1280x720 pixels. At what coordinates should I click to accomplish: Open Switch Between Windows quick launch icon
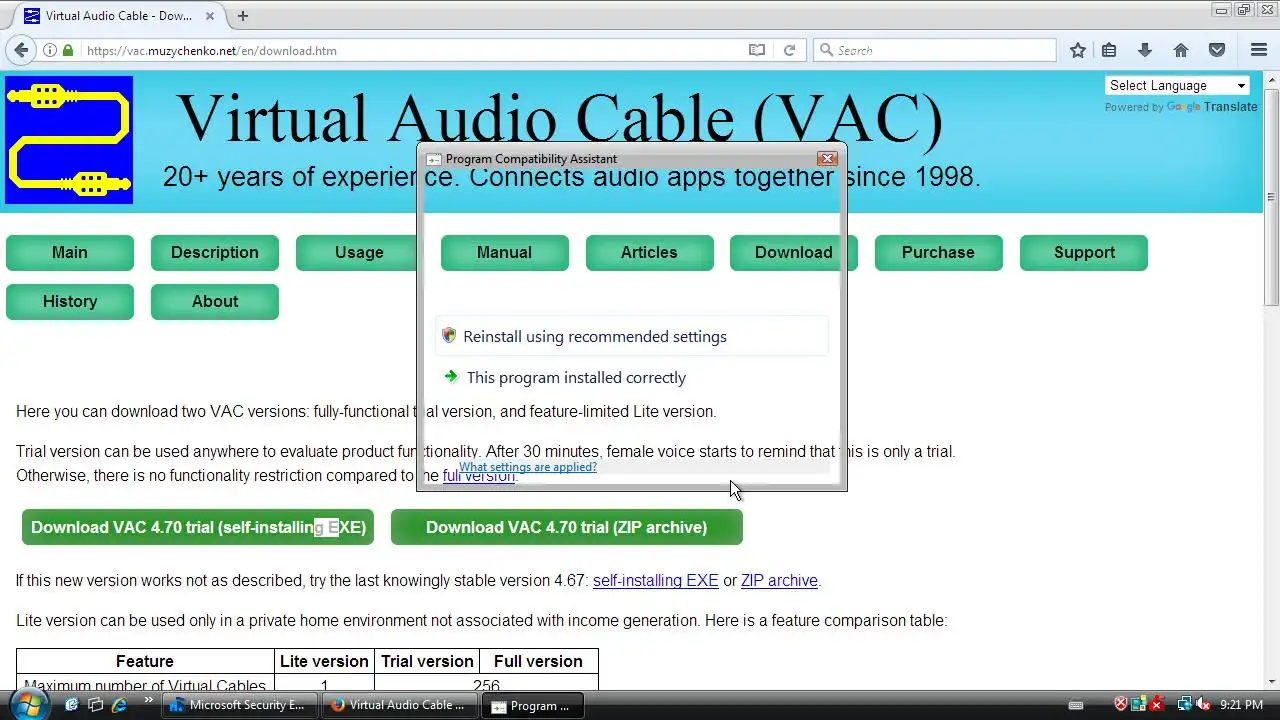(x=96, y=705)
